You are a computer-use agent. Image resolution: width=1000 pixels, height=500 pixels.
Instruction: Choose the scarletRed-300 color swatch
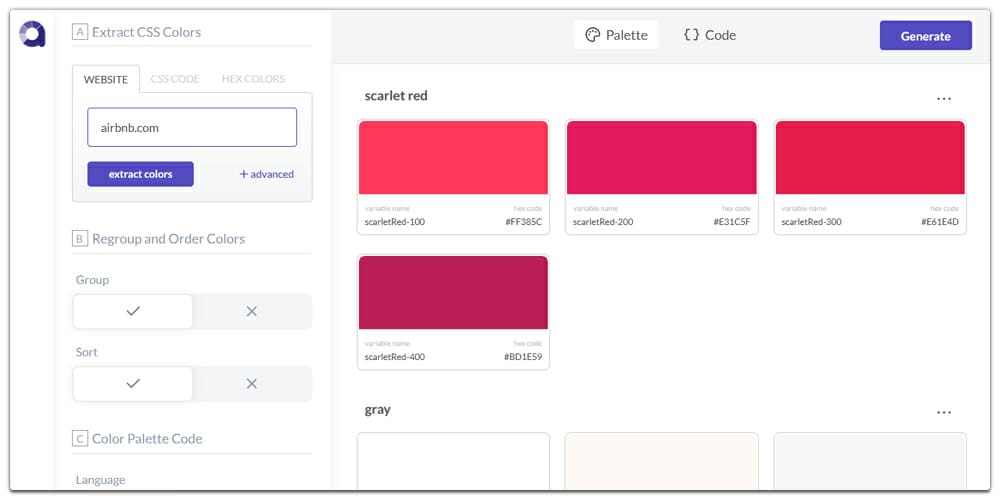click(869, 158)
